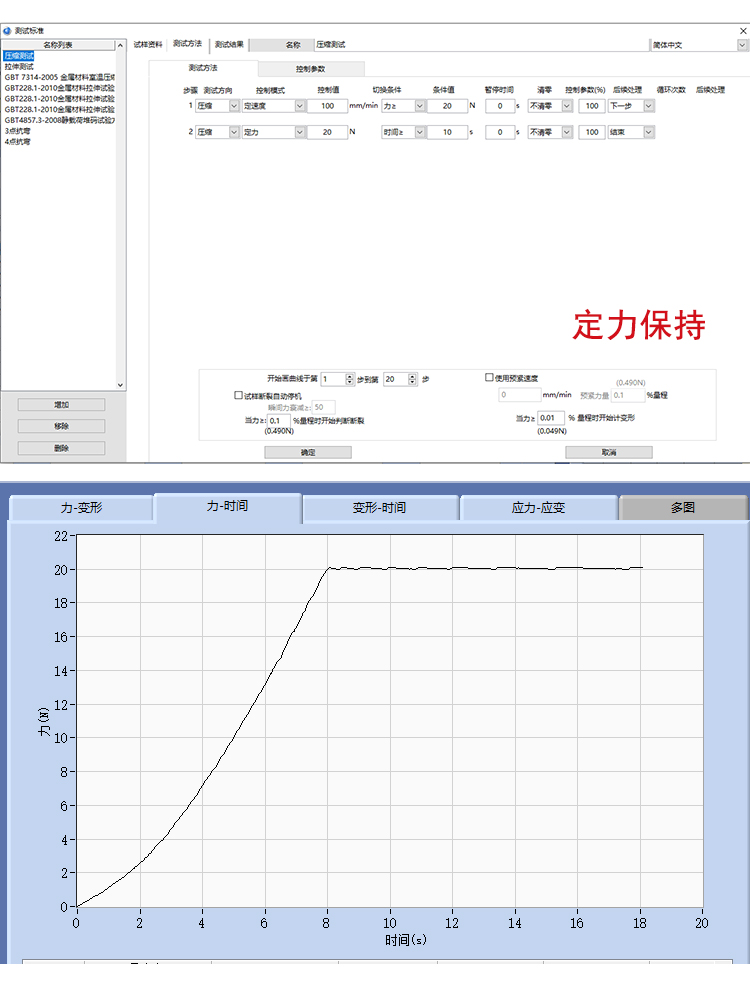This screenshot has width=750, height=985.
Task: Switch to the 多图 tab
Action: pos(683,508)
